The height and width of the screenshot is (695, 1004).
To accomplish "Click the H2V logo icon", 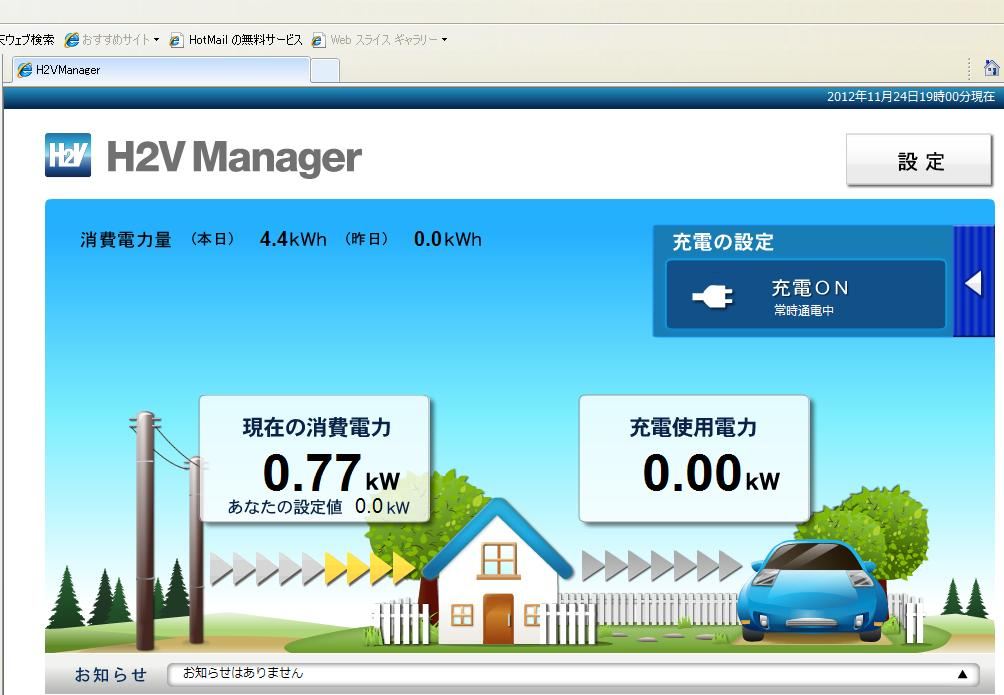I will point(68,154).
